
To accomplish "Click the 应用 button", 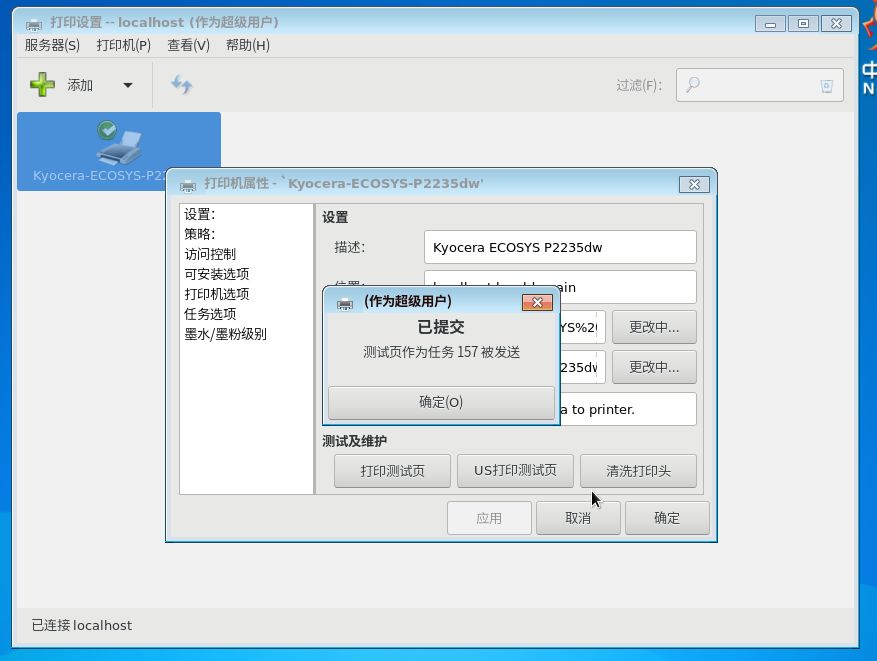I will click(489, 518).
